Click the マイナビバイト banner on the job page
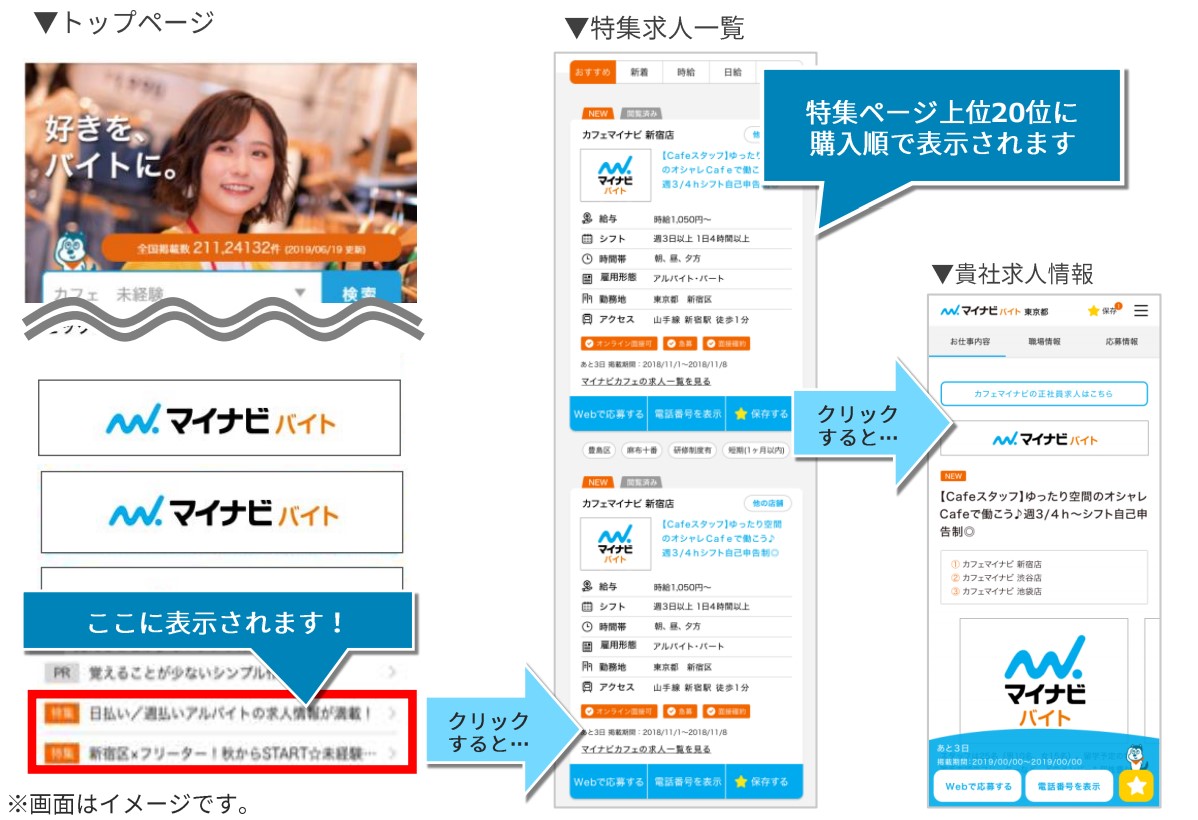This screenshot has height=820, width=1198. [x=1044, y=439]
